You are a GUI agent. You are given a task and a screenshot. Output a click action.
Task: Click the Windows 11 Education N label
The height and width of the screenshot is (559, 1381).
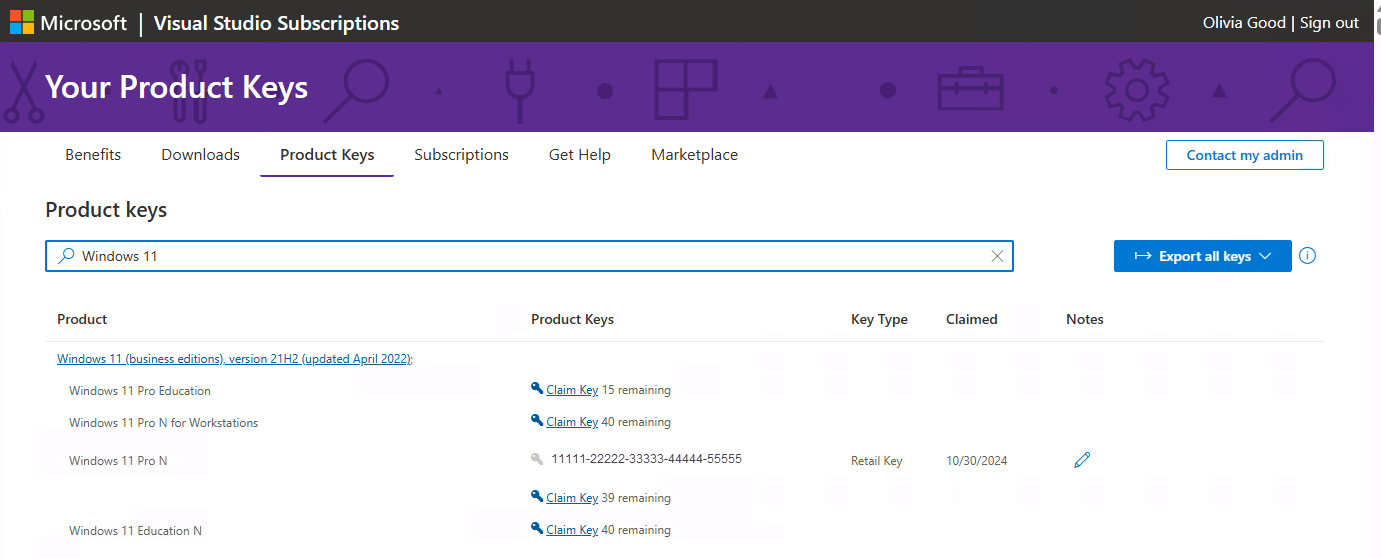[x=135, y=531]
